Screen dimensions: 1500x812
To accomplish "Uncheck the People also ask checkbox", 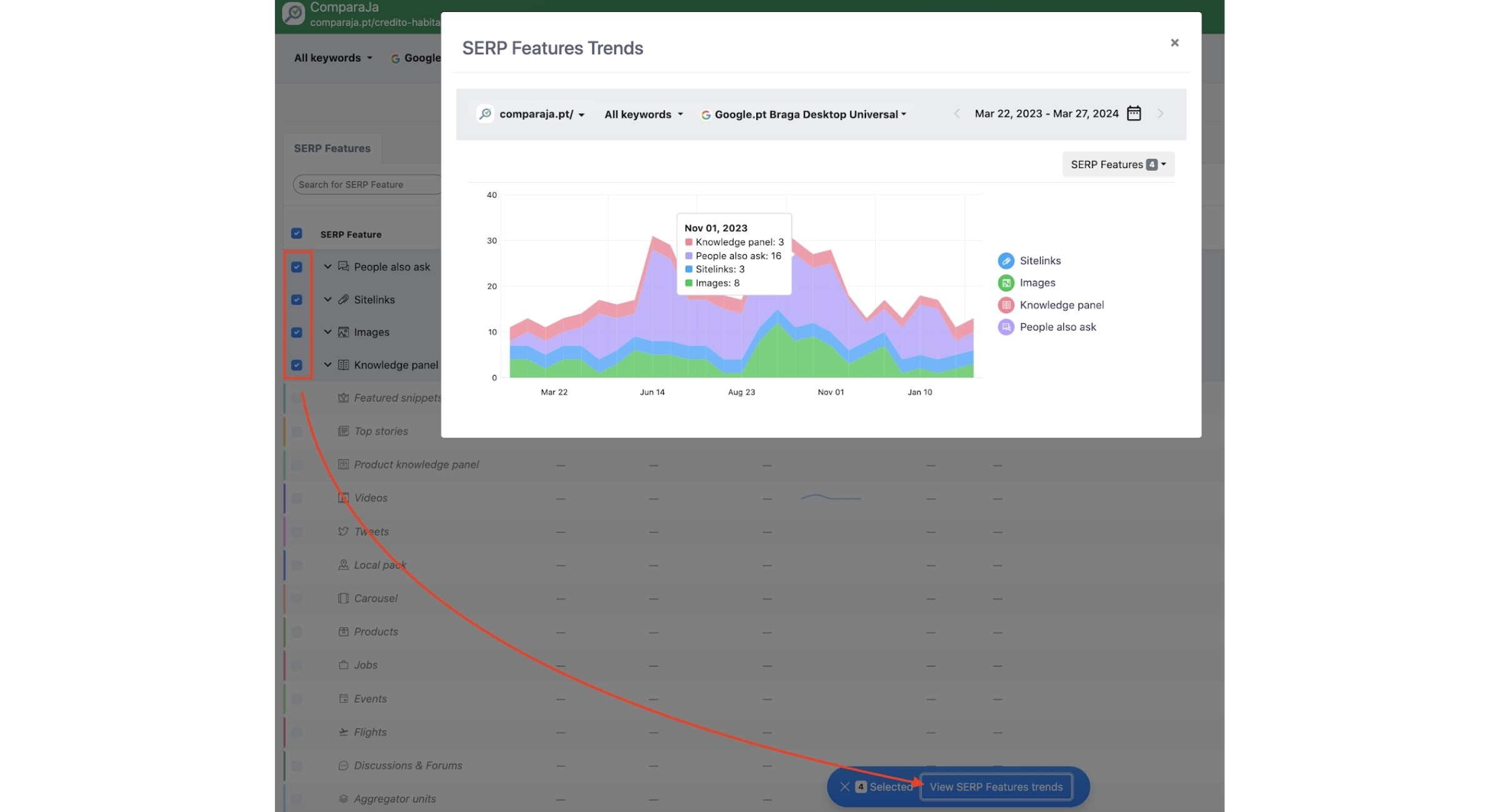I will pos(296,267).
